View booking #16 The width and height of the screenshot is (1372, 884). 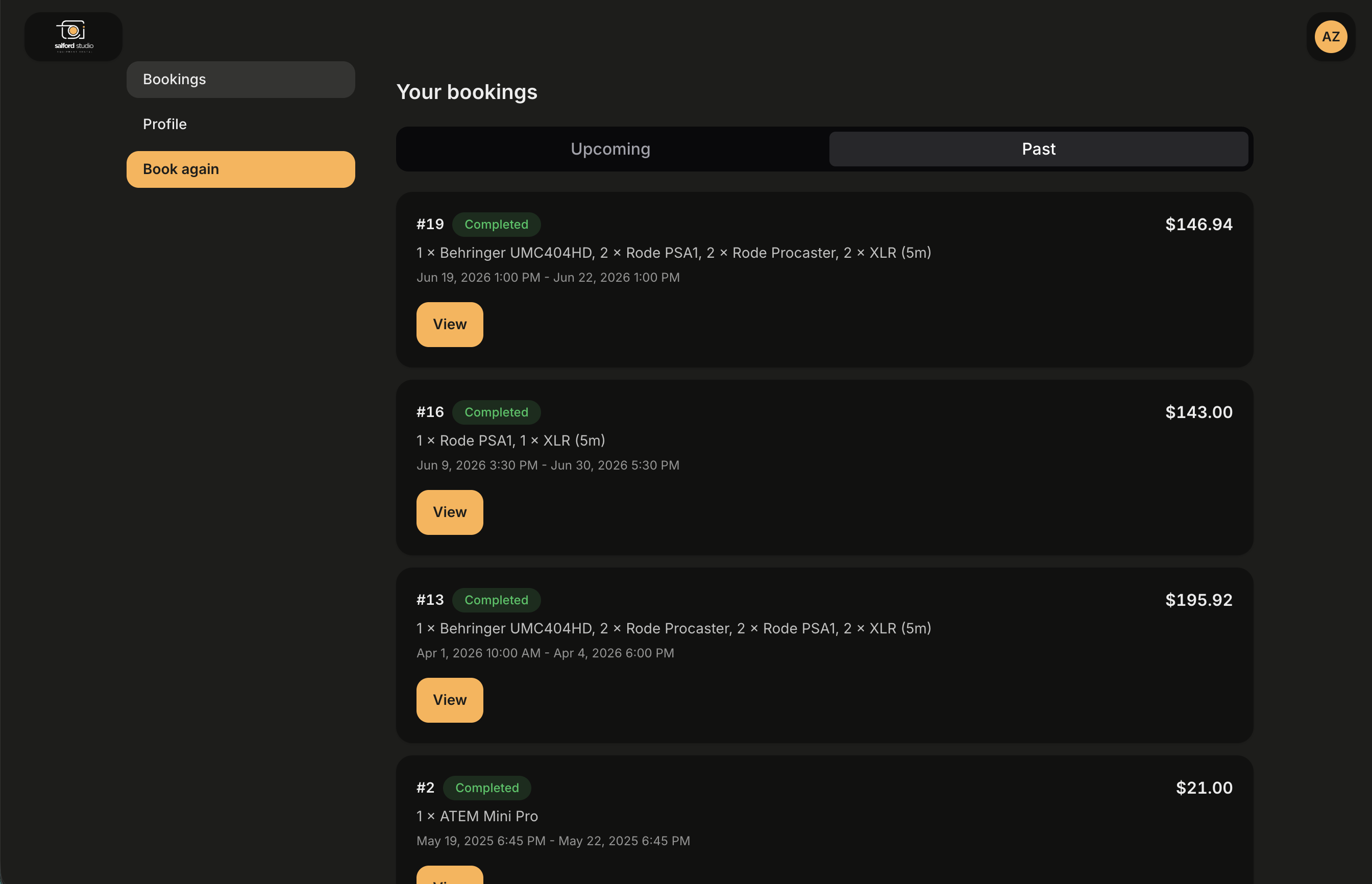tap(450, 512)
